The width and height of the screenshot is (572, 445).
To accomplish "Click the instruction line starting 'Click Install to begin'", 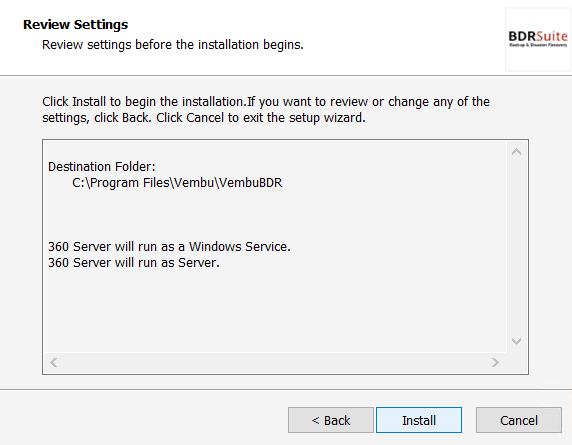I will tap(266, 101).
